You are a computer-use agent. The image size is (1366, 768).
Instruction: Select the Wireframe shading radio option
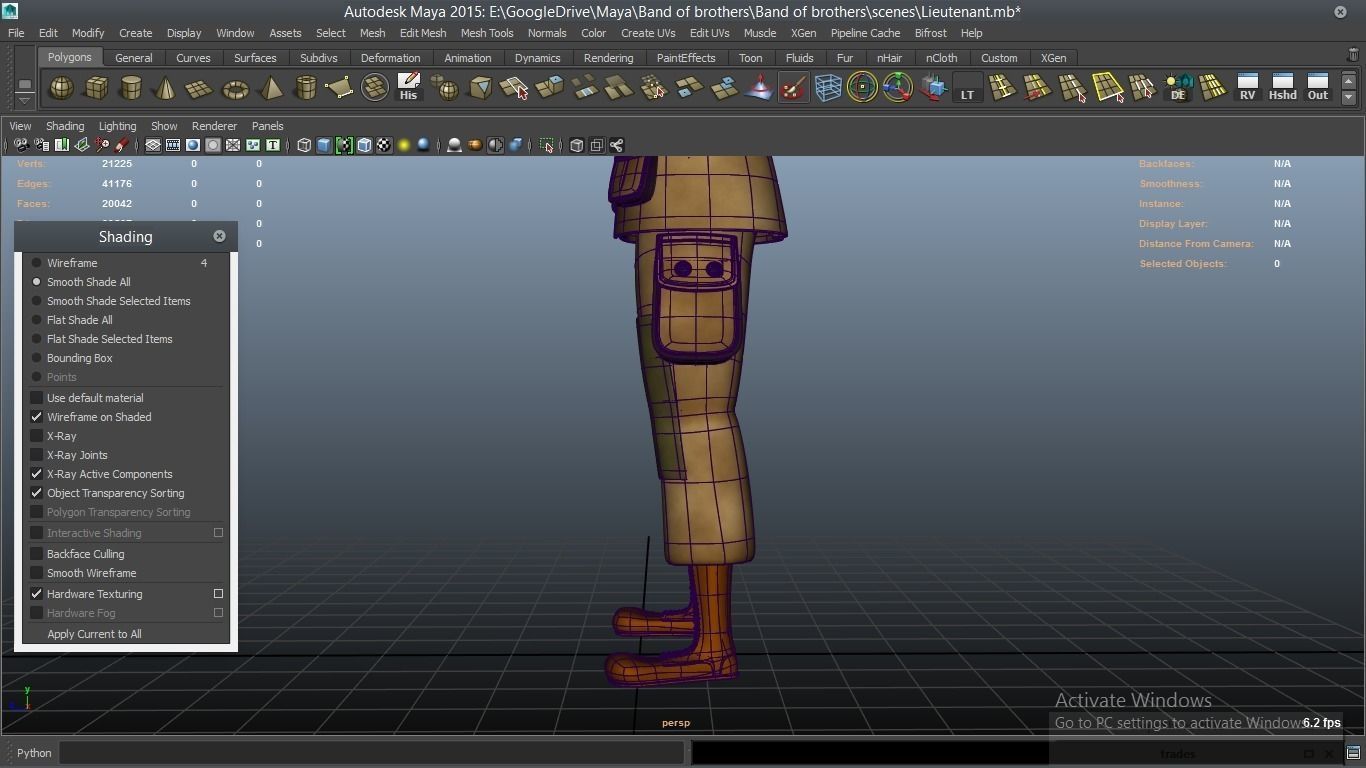[36, 263]
